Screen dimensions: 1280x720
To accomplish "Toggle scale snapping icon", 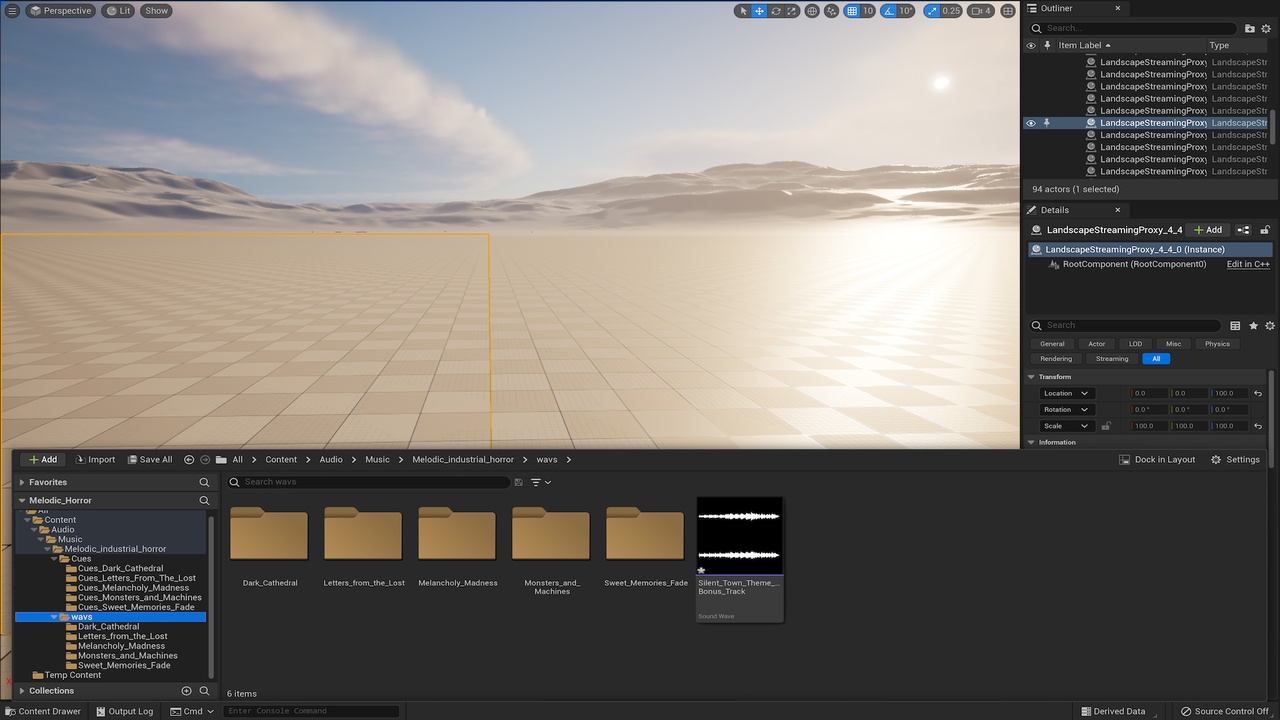I will (932, 11).
